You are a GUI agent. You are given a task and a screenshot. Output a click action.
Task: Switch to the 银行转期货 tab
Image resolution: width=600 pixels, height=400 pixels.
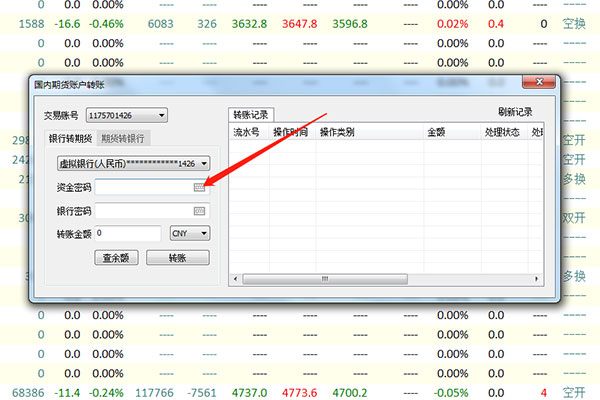(x=70, y=139)
